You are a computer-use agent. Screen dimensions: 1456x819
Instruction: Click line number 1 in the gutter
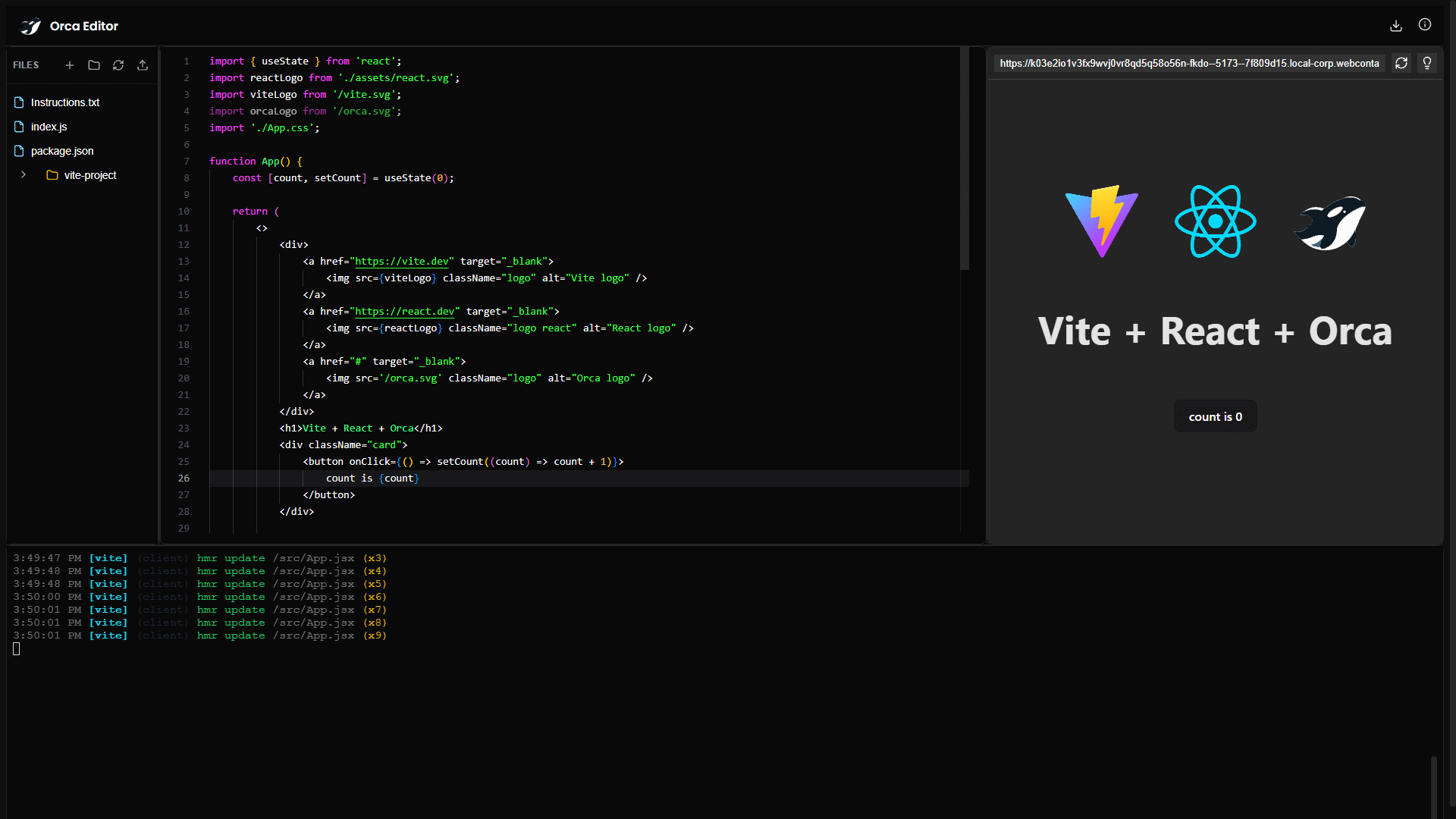(187, 61)
